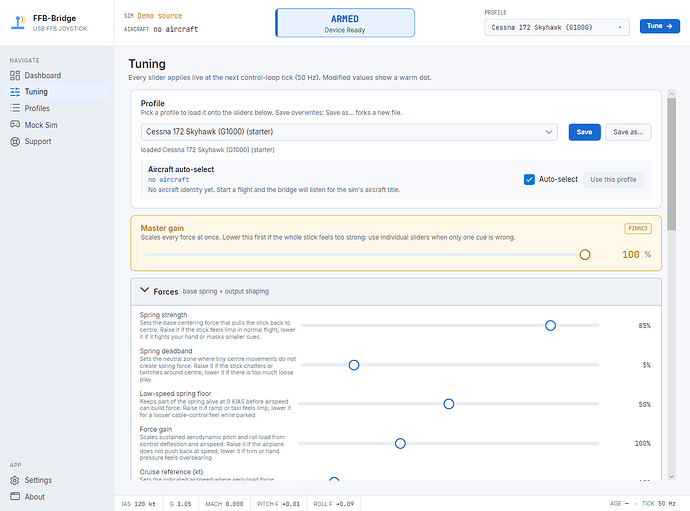Click the '5%' spring deadband value
The image size is (690, 511).
pos(646,365)
